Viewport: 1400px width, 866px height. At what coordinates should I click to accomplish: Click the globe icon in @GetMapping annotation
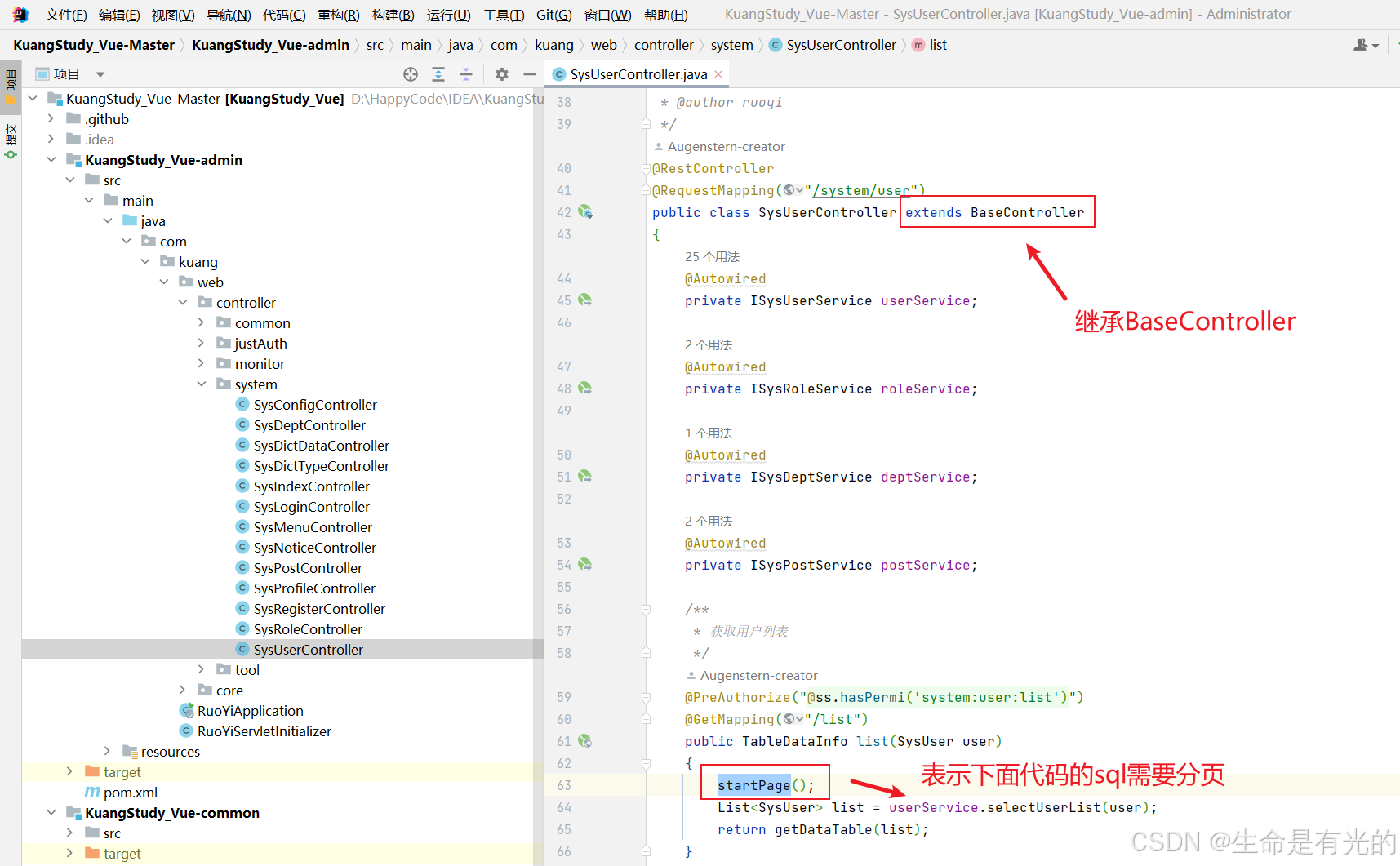pyautogui.click(x=789, y=719)
